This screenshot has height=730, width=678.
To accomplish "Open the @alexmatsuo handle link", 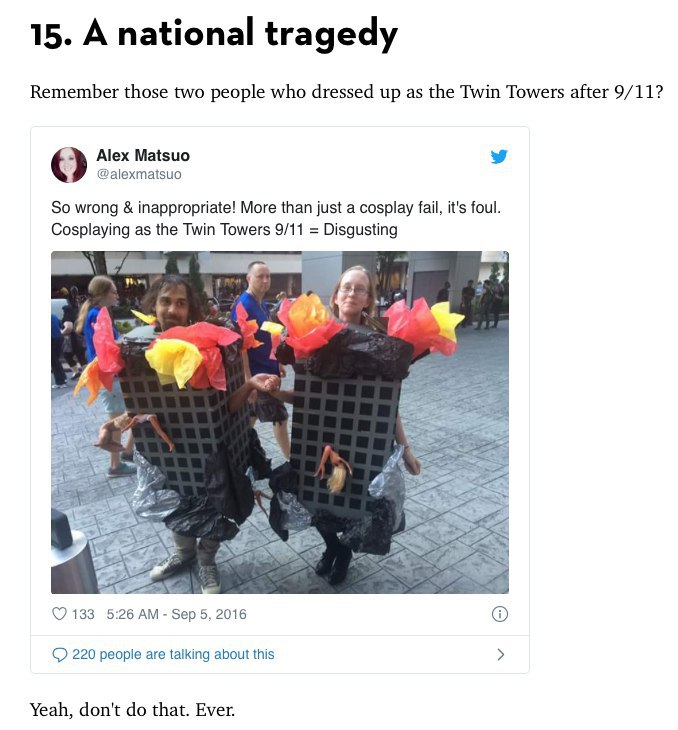I will click(x=139, y=174).
